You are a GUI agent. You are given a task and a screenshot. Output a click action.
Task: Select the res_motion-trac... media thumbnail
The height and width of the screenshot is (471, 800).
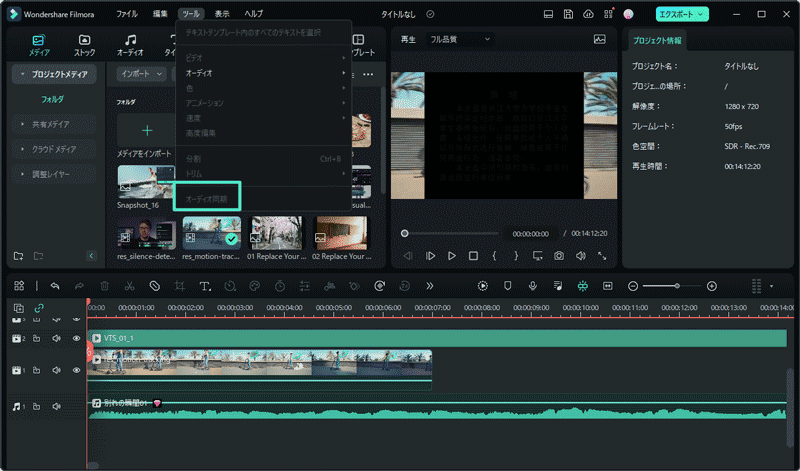tap(212, 233)
